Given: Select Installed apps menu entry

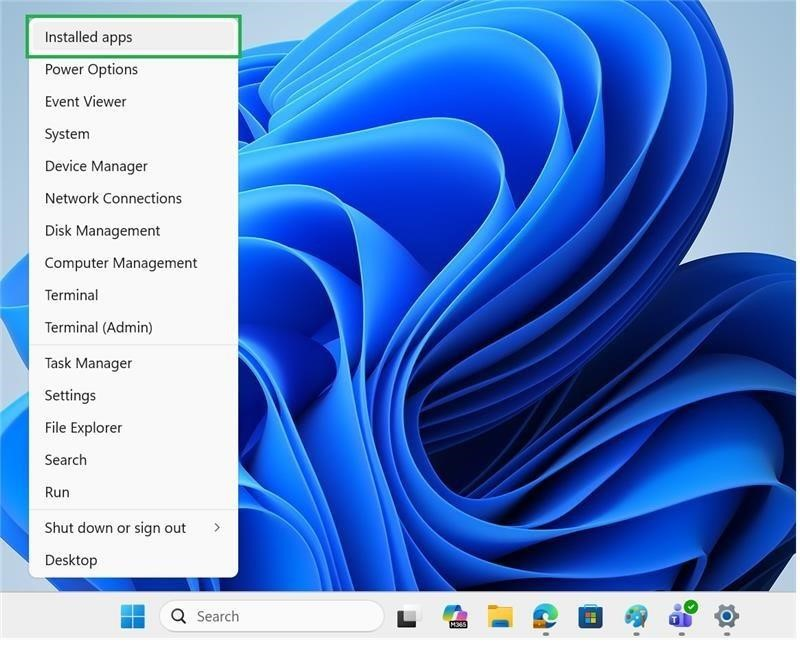Looking at the screenshot, I should [x=134, y=37].
